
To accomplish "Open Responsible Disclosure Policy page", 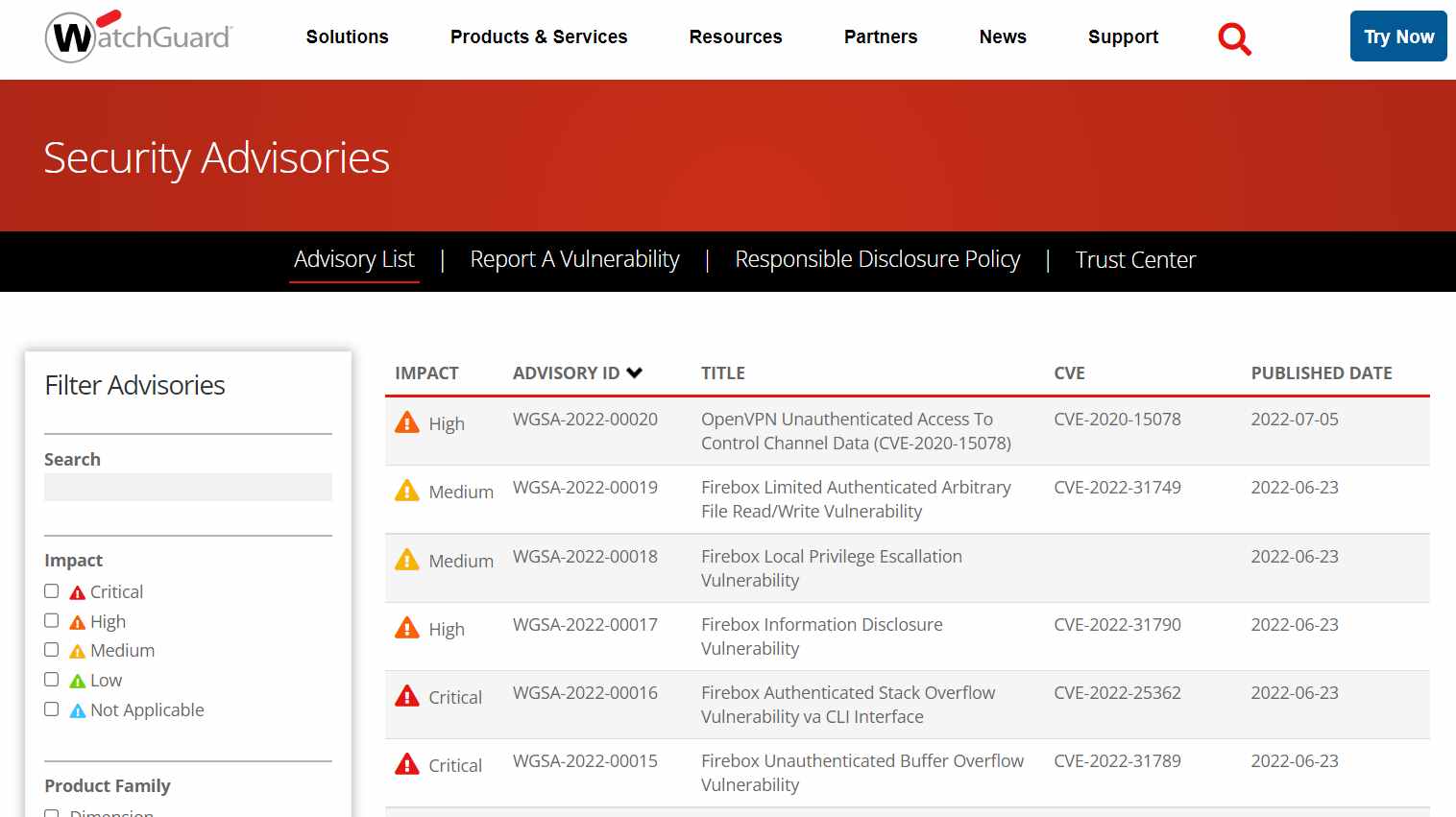I will click(x=878, y=260).
